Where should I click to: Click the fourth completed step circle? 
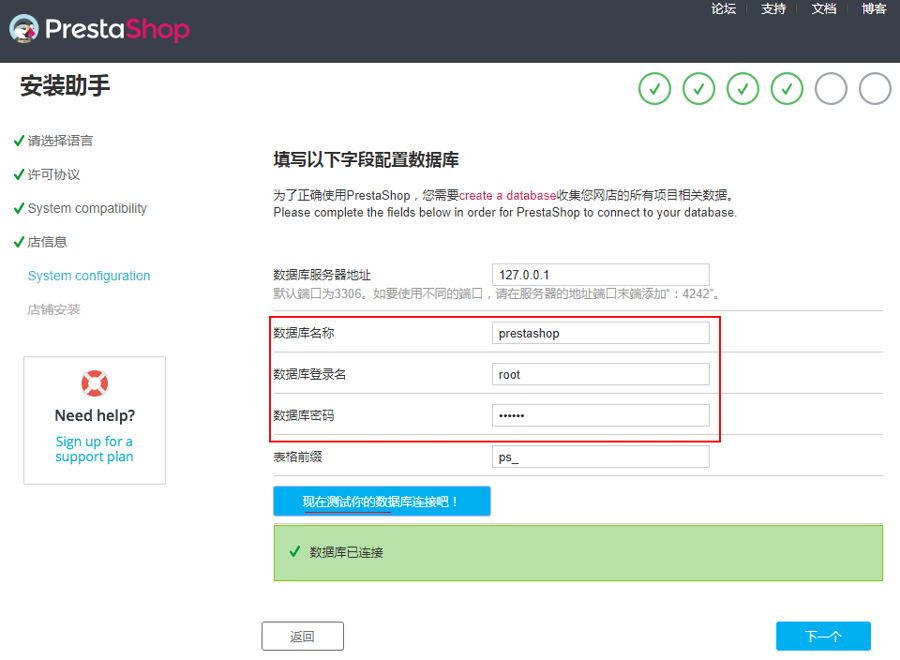(787, 89)
